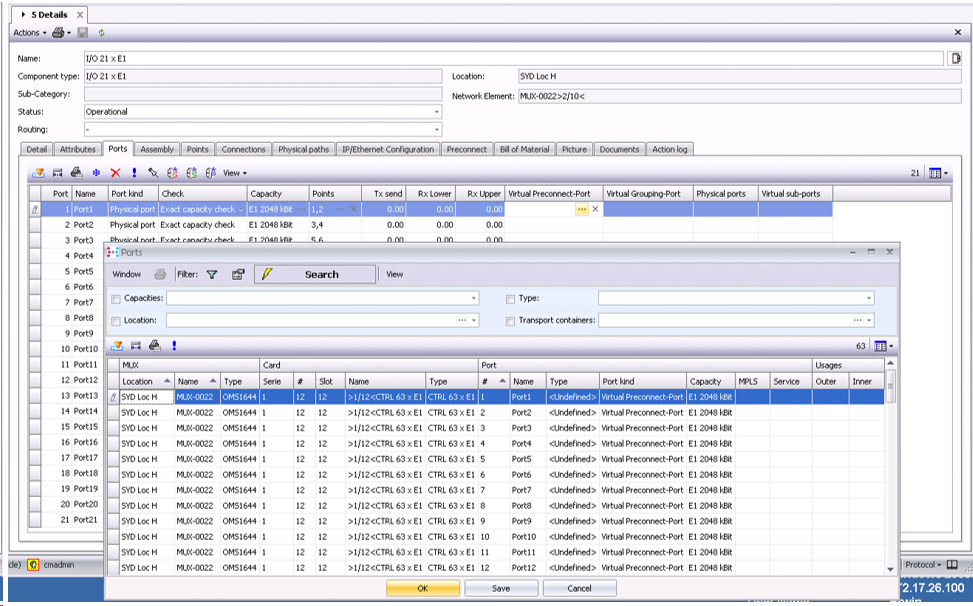Click the X clear icon in Virtual Preconnect-Port cell
Screen dimensions: 973x606
point(595,210)
